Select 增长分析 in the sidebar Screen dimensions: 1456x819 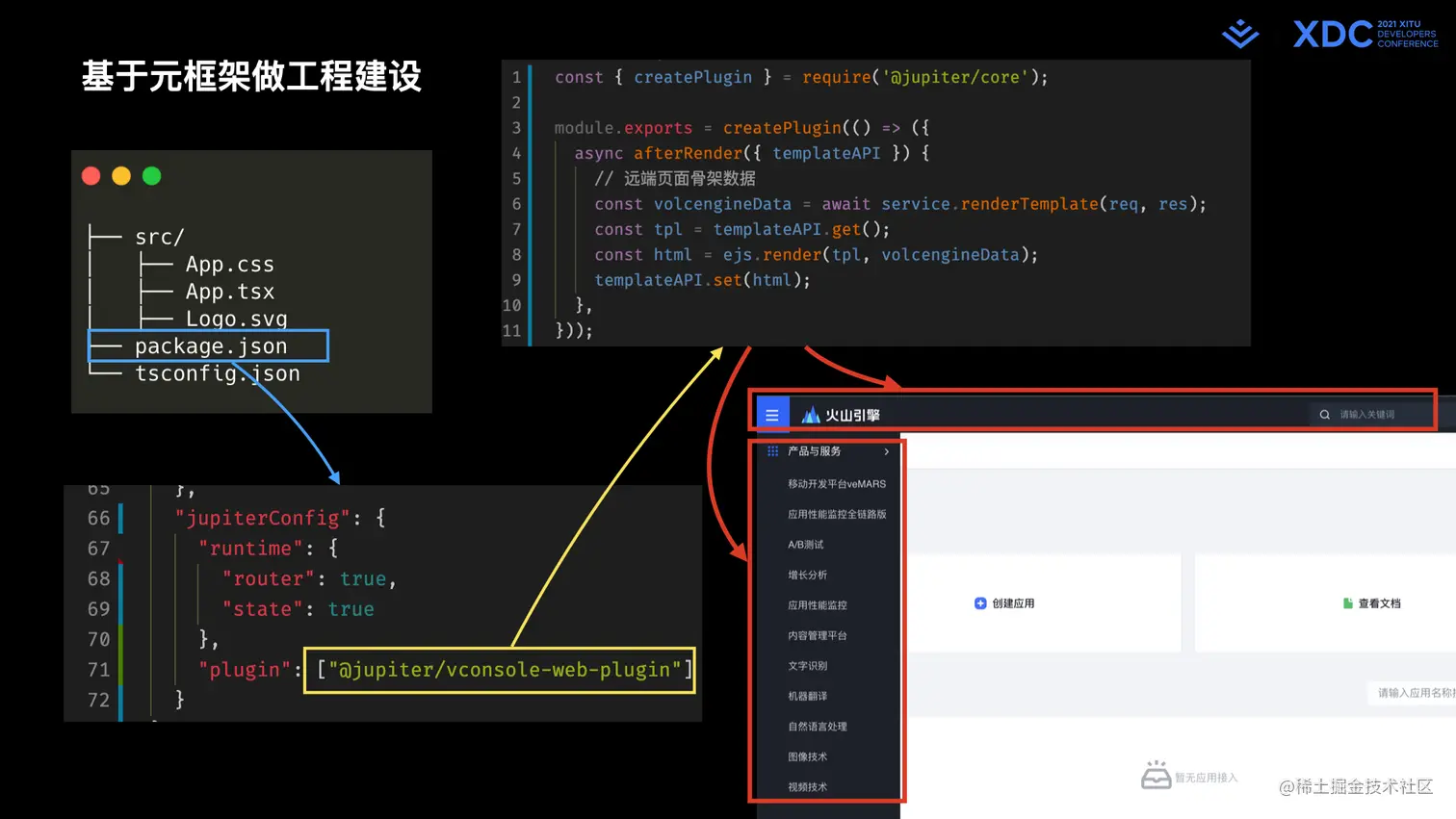point(807,576)
